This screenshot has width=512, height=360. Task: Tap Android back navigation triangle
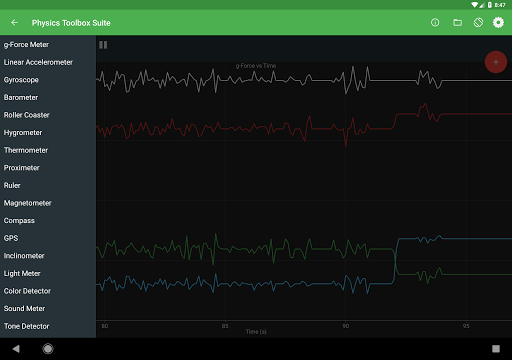click(16, 349)
